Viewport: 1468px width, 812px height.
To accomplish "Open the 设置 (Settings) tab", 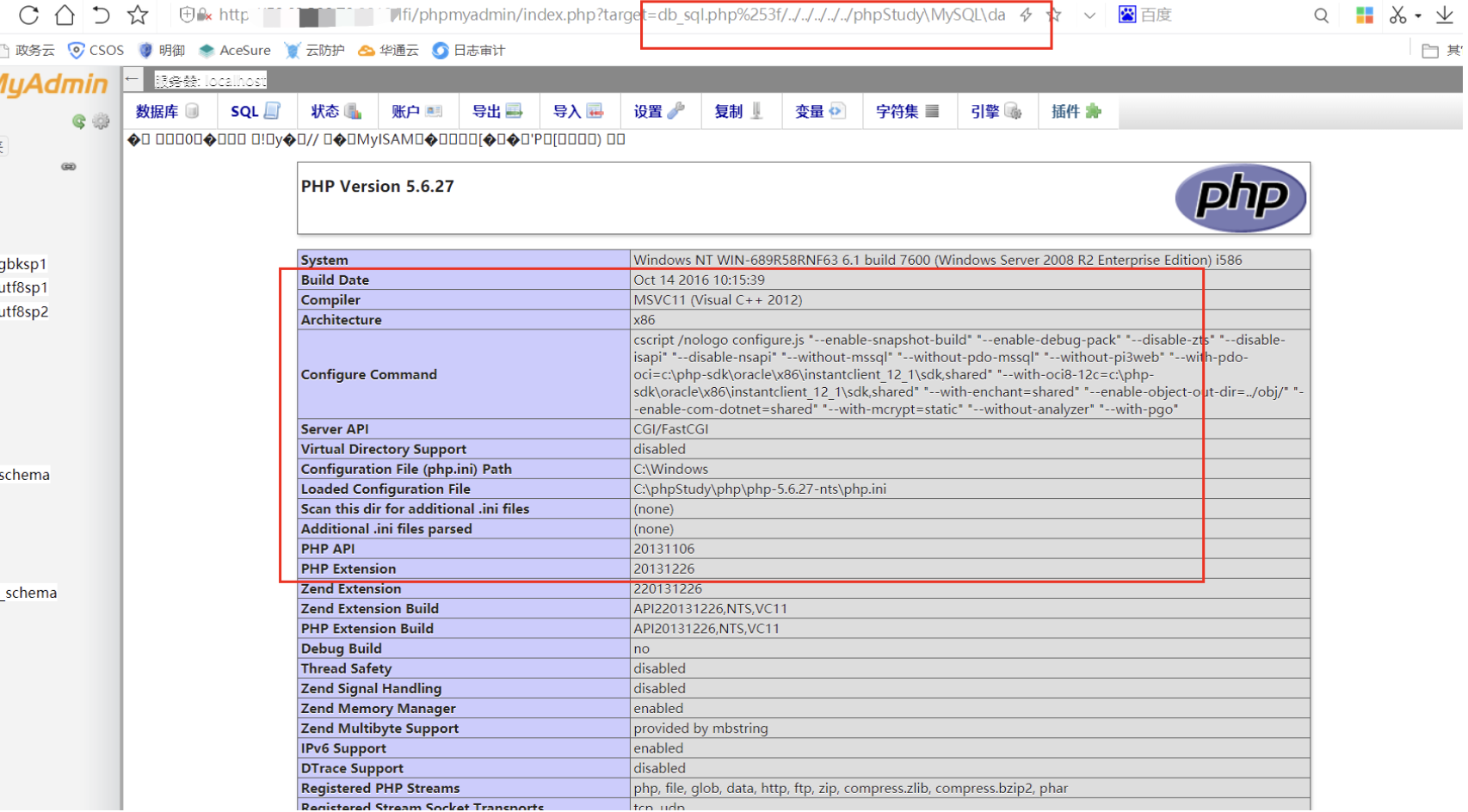I will (659, 112).
